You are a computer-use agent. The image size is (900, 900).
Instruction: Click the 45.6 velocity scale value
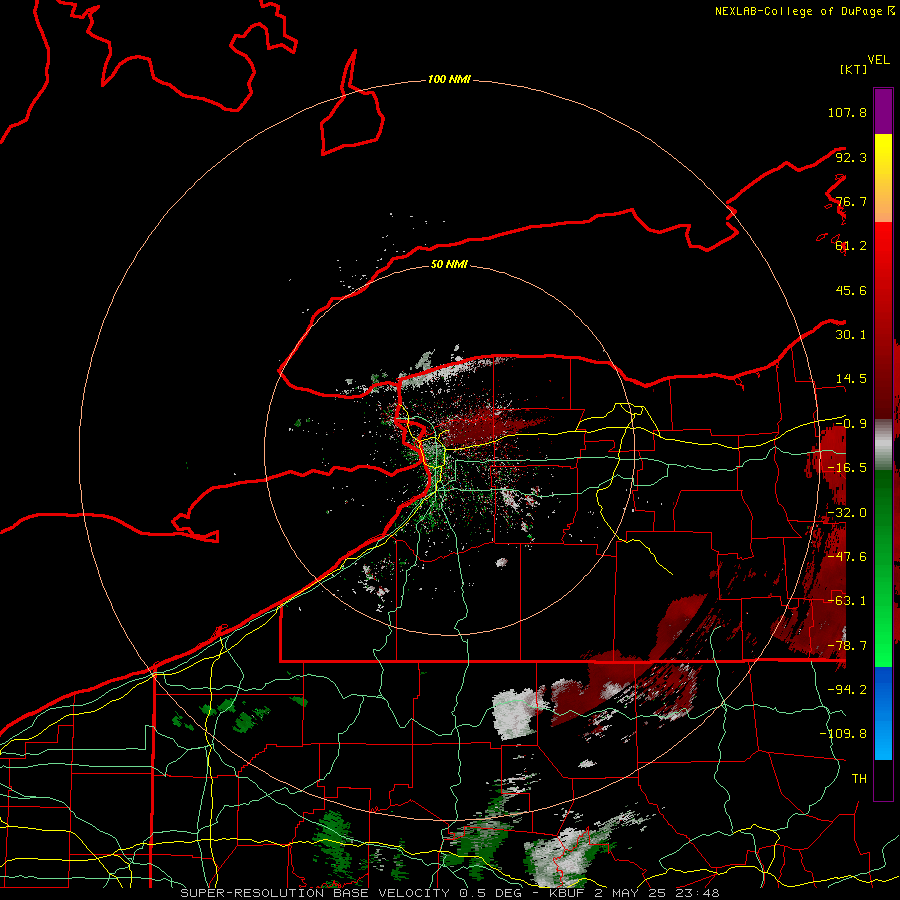tap(851, 290)
